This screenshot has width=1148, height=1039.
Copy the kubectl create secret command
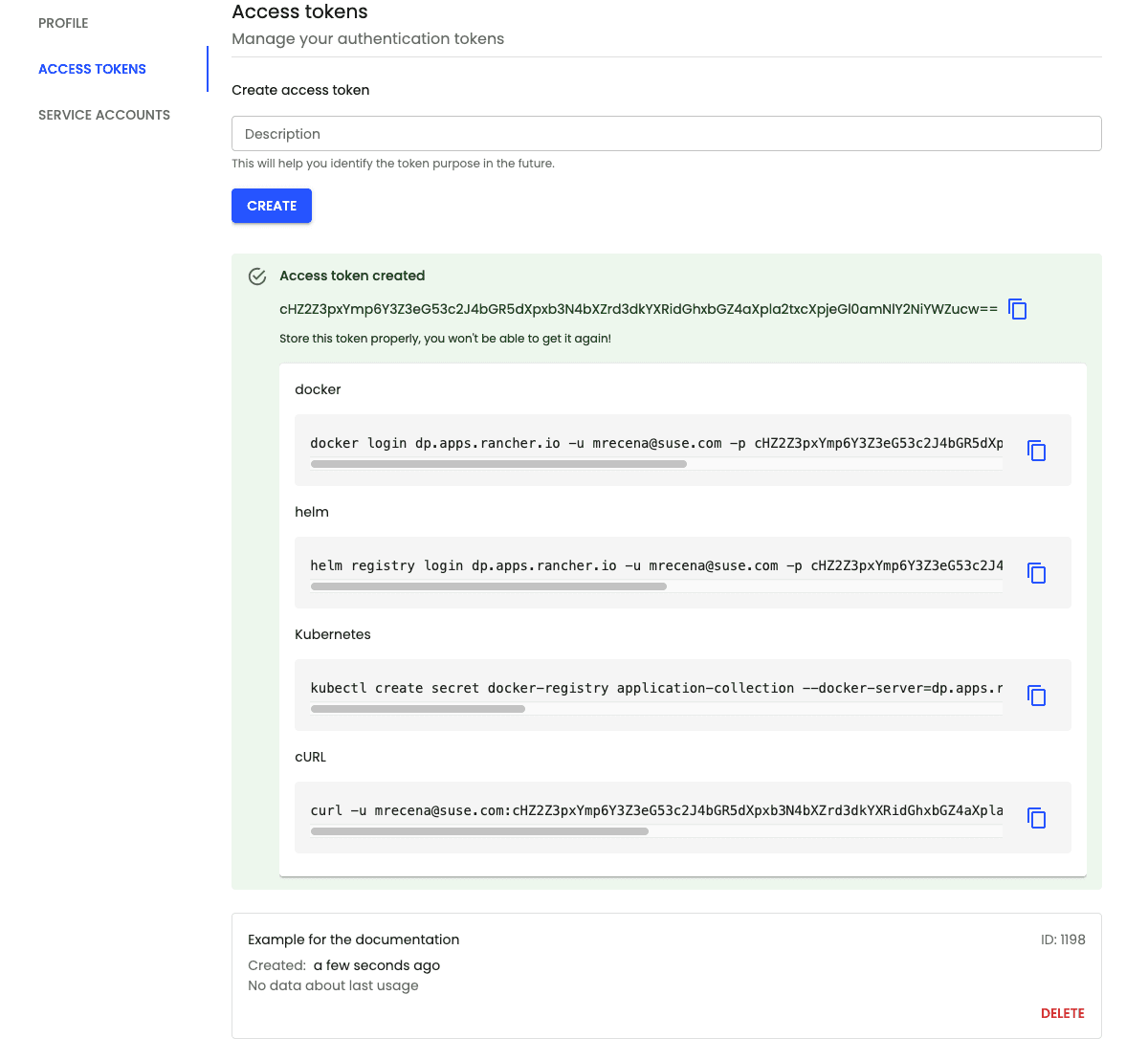[1037, 695]
